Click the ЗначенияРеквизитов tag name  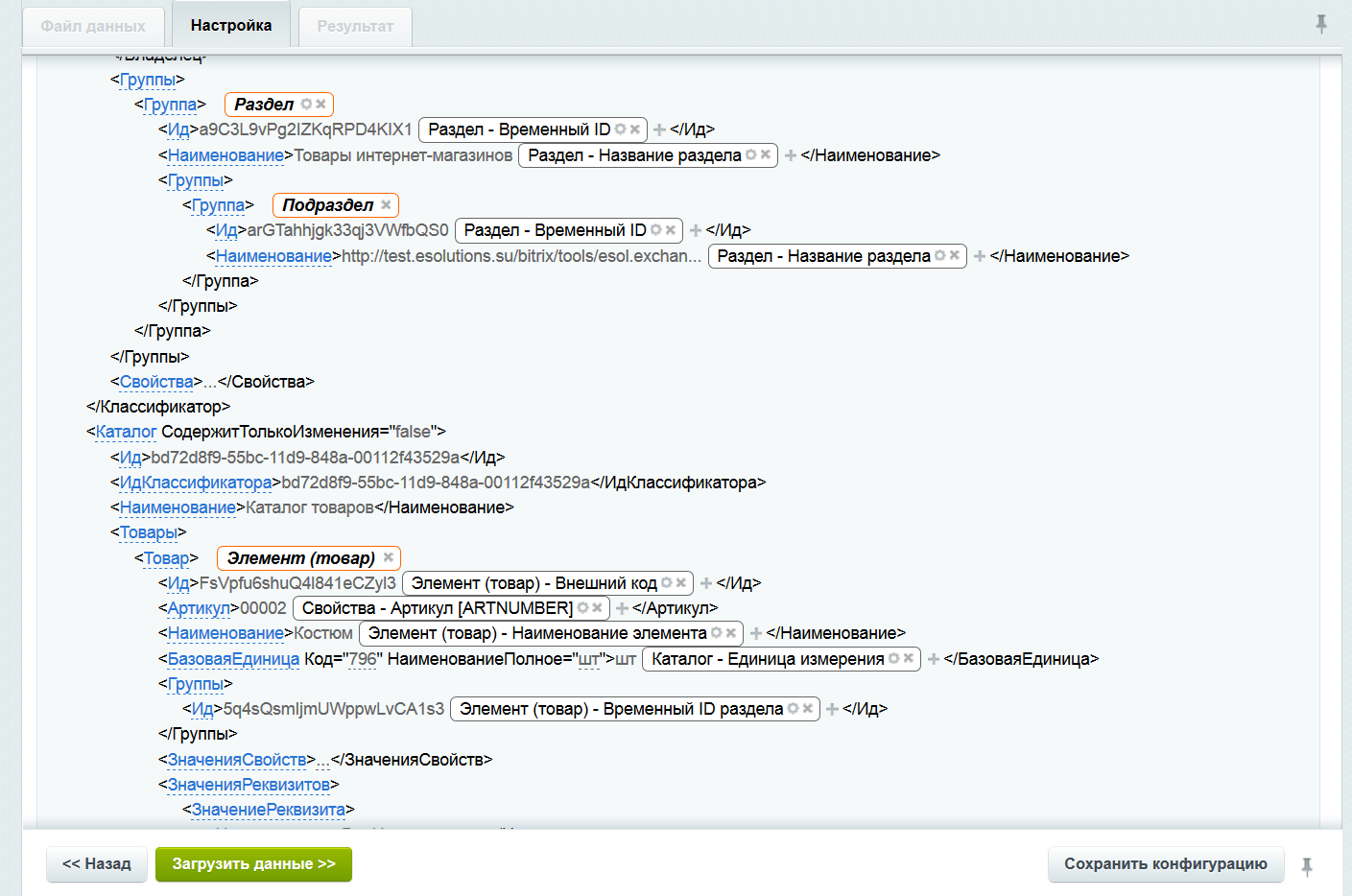(x=249, y=785)
